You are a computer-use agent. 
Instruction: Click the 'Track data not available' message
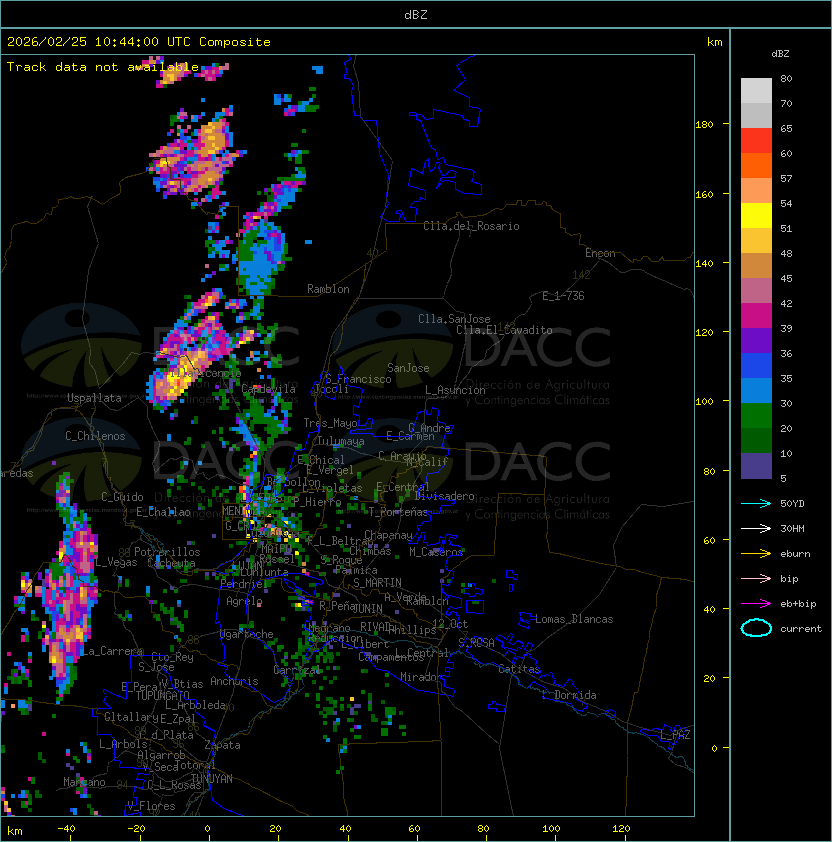103,67
